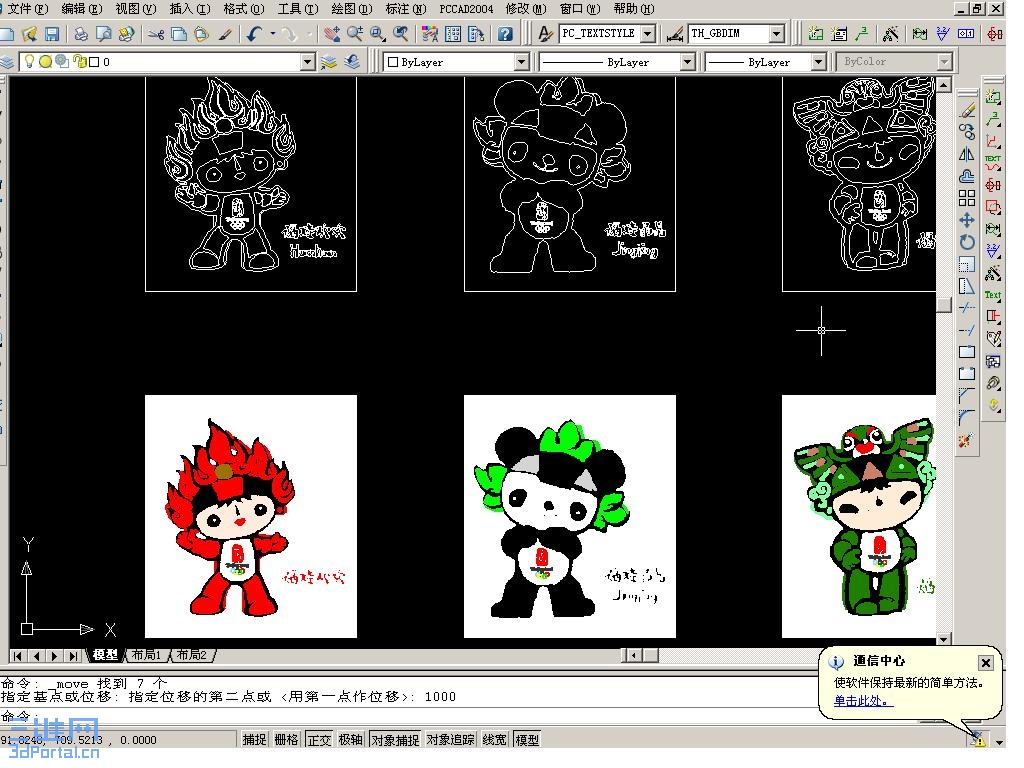Image resolution: width=1024 pixels, height=768 pixels.
Task: Open the Help question mark icon
Action: point(505,33)
